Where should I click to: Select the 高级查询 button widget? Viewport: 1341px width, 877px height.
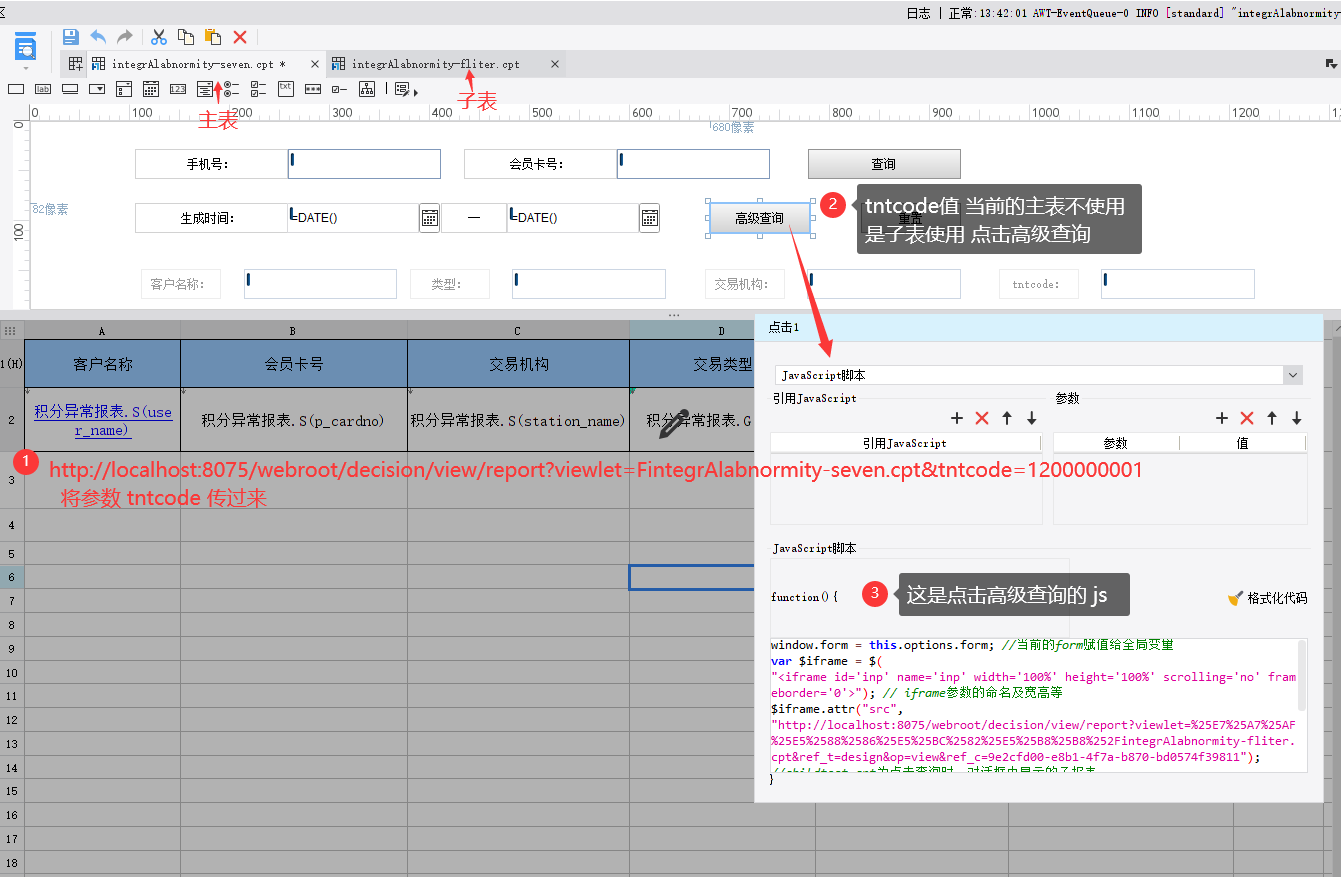759,218
